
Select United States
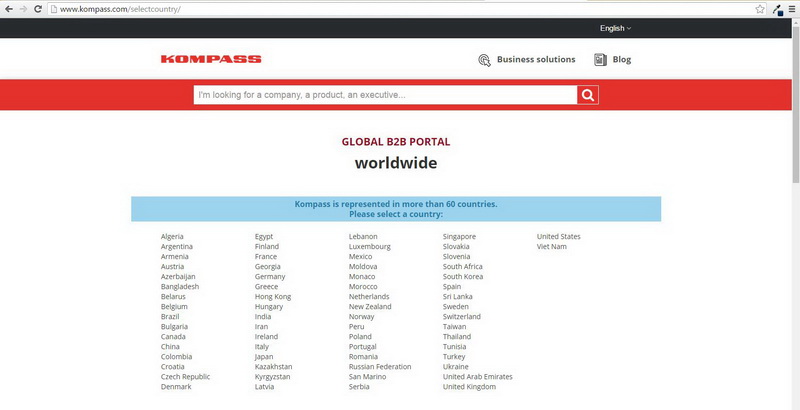559,237
